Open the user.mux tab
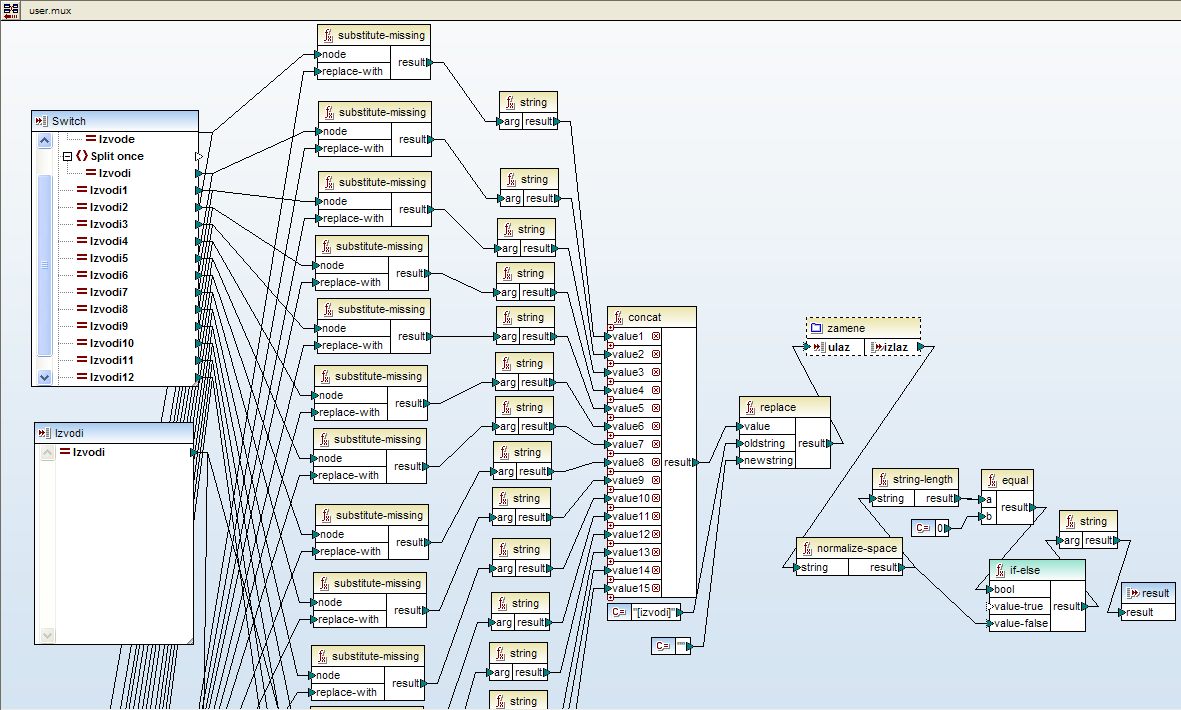Screen dimensions: 1181x710 click(x=50, y=11)
